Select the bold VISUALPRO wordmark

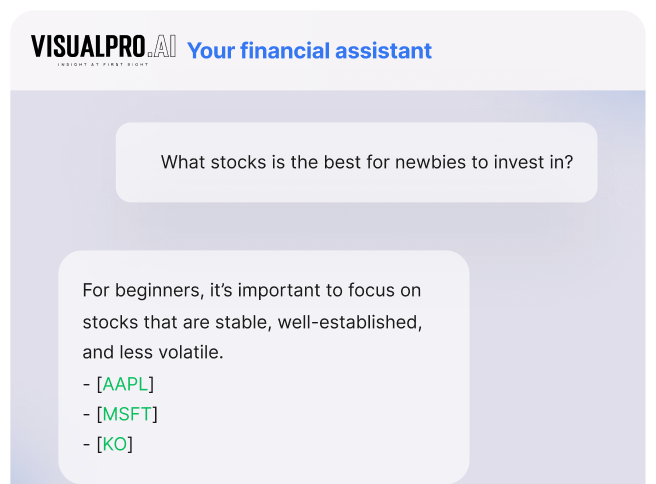[88, 46]
